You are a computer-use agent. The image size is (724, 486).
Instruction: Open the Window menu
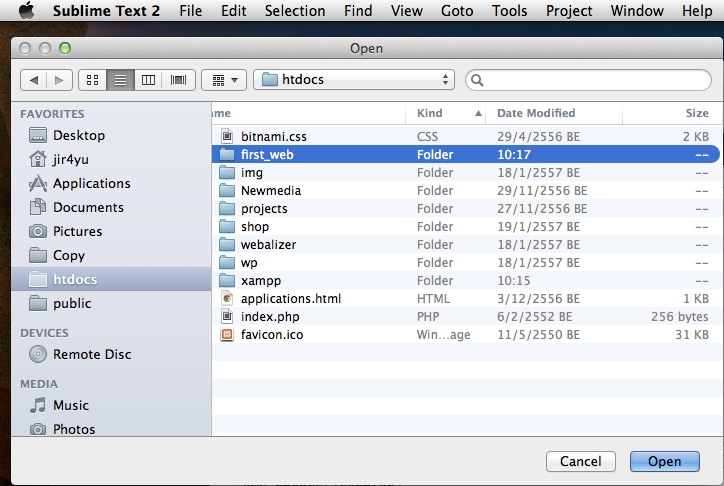tap(637, 11)
